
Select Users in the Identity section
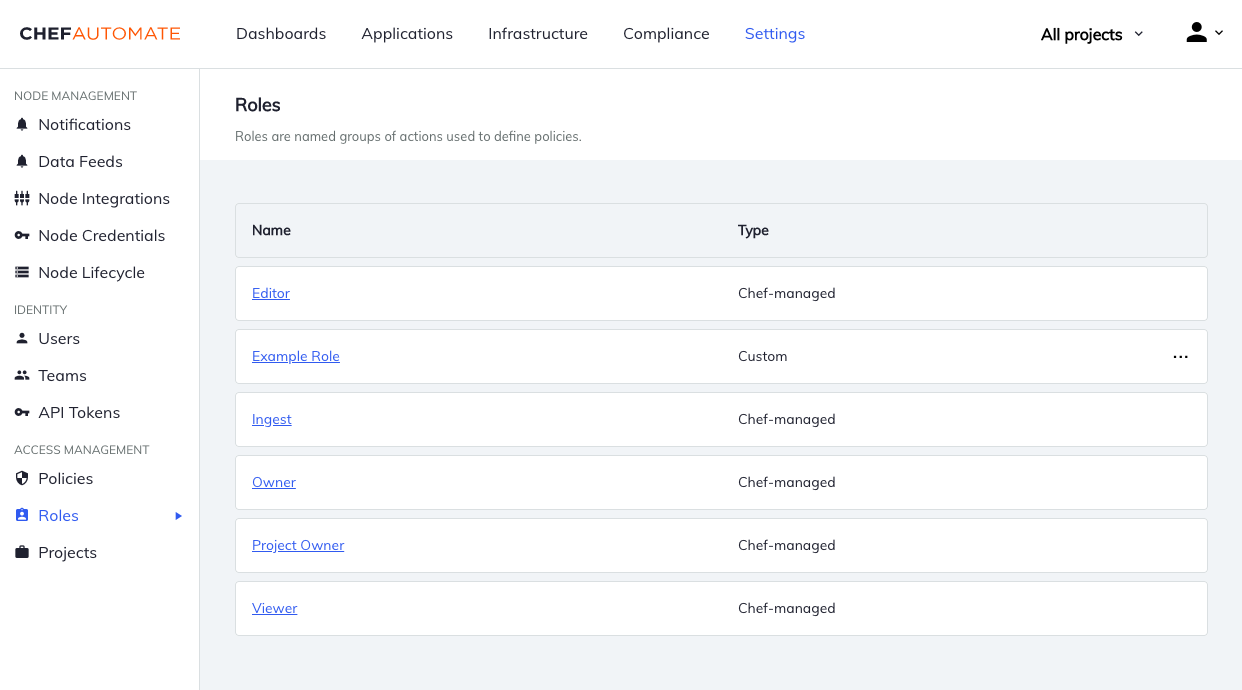tap(21, 338)
